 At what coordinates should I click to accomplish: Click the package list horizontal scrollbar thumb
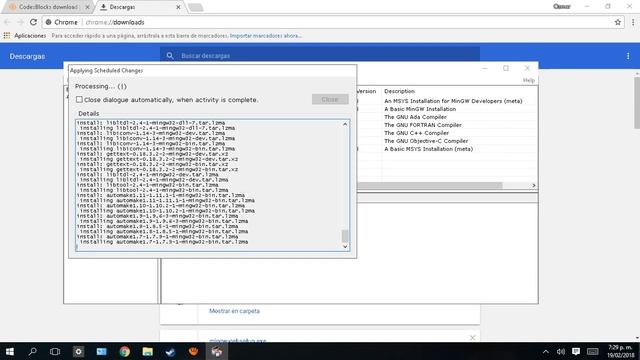(429, 185)
